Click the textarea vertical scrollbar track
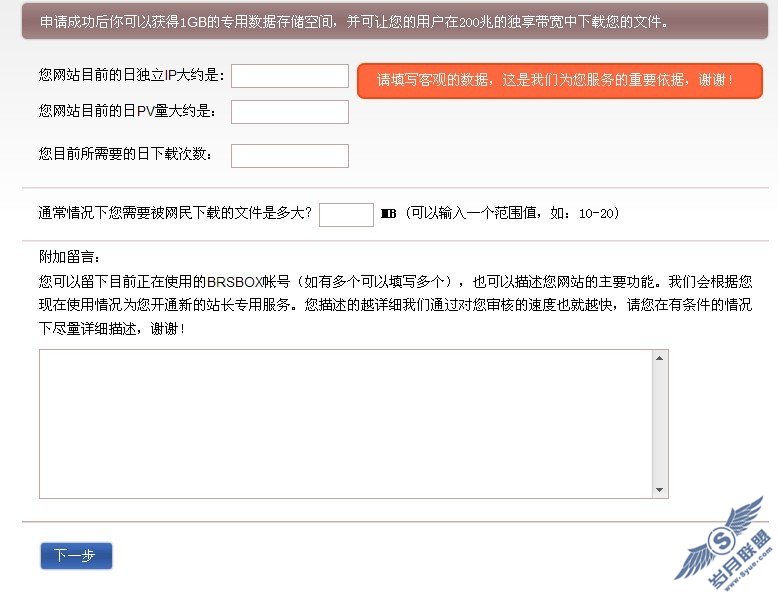 click(x=659, y=423)
